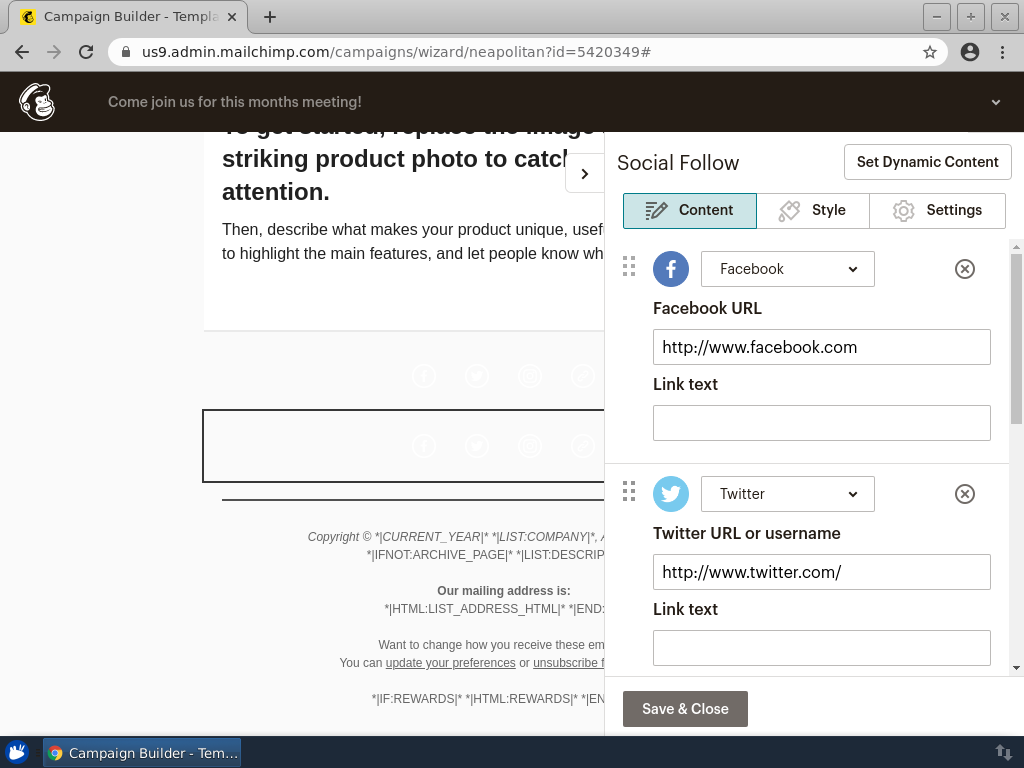
Task: Click the Twitter bird icon
Action: point(671,494)
